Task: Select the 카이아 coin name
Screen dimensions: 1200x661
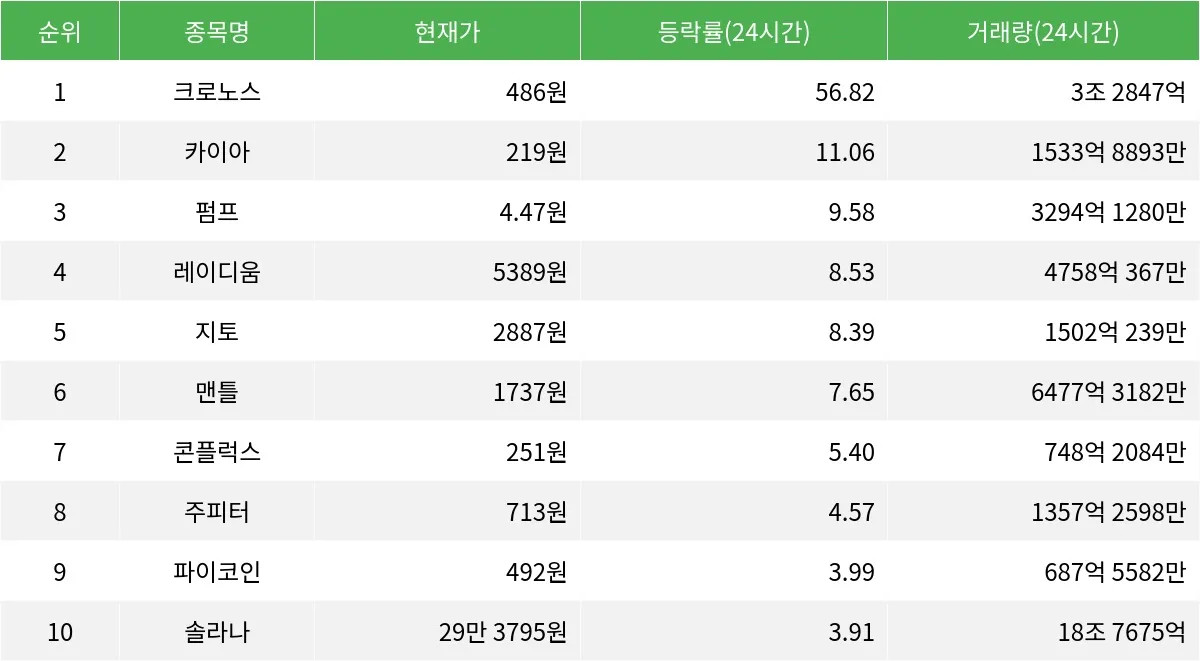Action: tap(217, 152)
